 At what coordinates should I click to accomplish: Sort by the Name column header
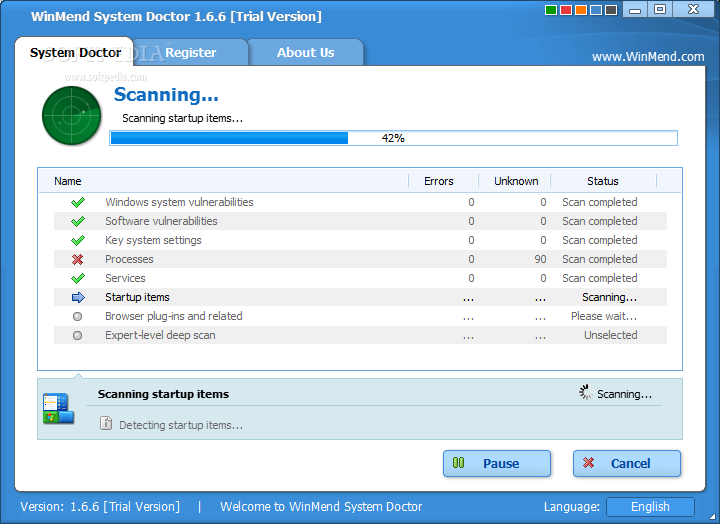pos(68,181)
